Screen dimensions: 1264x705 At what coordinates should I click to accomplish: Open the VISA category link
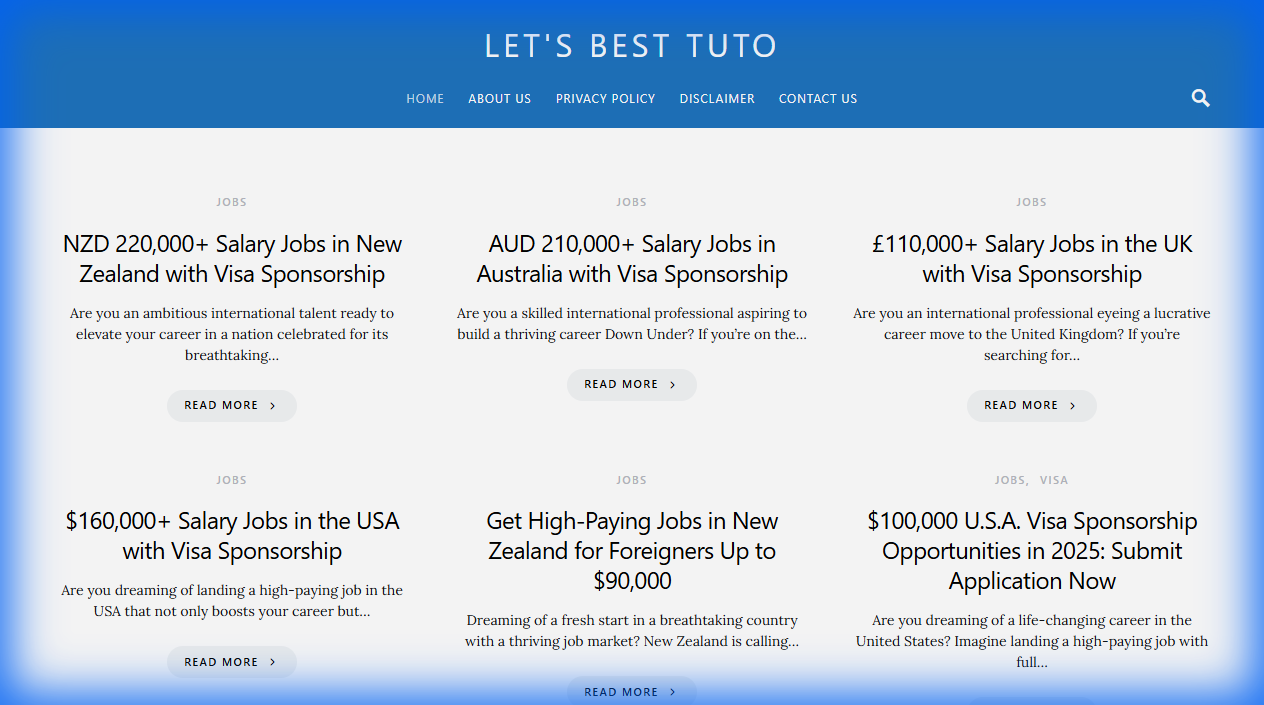[x=1054, y=479]
